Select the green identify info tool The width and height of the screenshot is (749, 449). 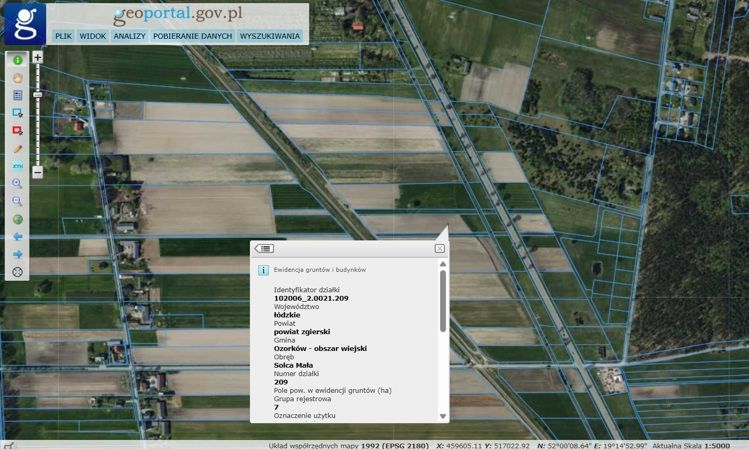[18, 60]
